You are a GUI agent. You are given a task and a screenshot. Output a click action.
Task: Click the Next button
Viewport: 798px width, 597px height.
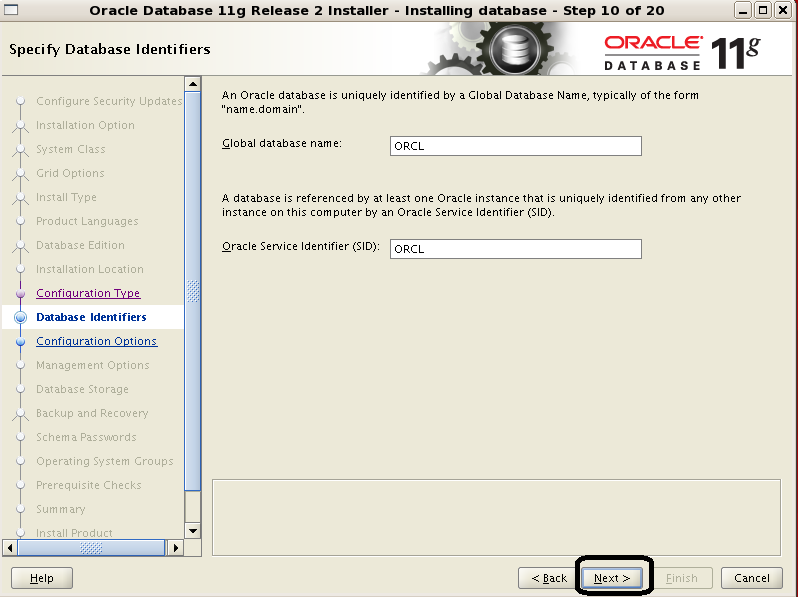point(612,578)
